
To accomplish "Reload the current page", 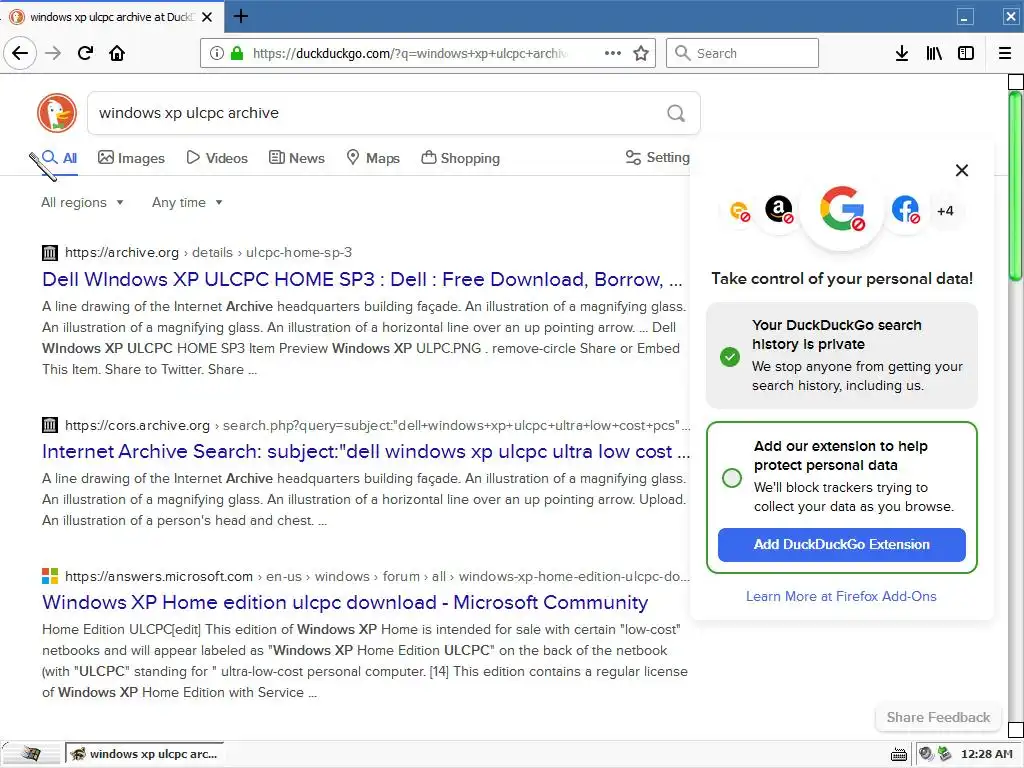I will (86, 53).
